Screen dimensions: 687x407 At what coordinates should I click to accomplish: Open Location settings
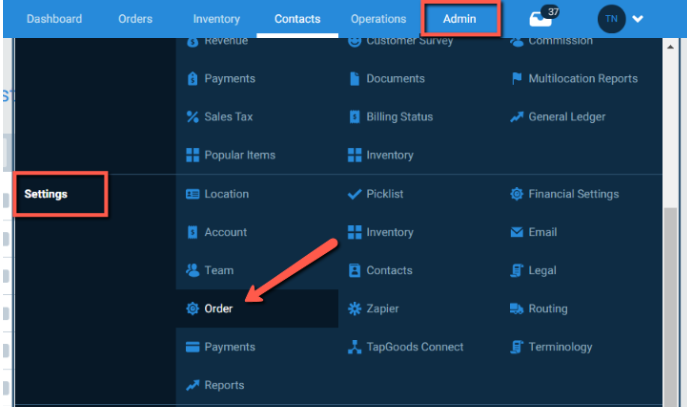[x=227, y=194]
